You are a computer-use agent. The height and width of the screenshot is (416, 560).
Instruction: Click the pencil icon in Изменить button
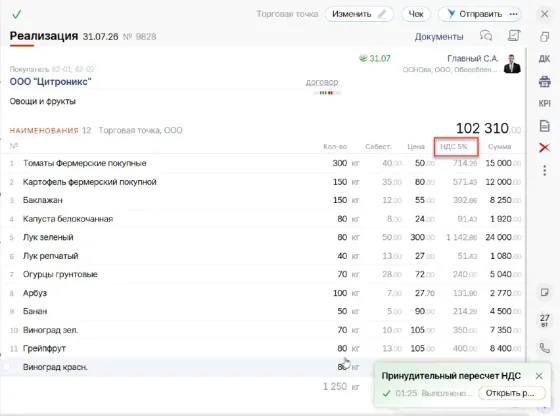click(x=382, y=14)
